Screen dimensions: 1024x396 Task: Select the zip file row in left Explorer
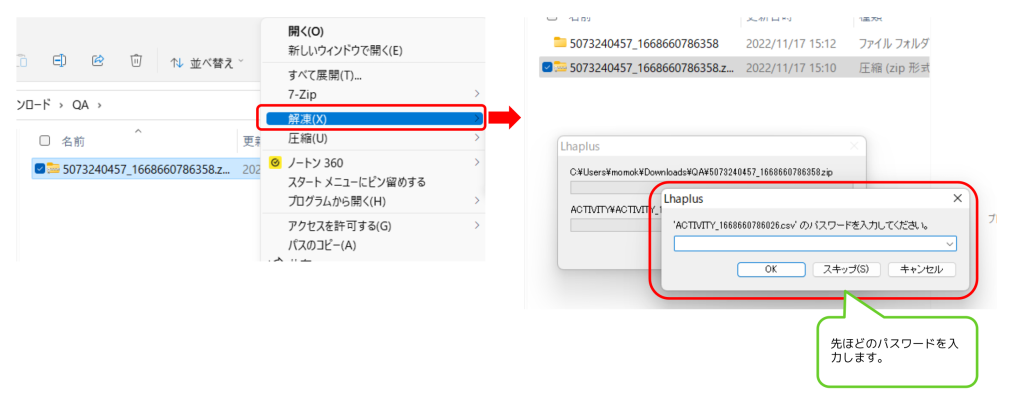pyautogui.click(x=146, y=169)
